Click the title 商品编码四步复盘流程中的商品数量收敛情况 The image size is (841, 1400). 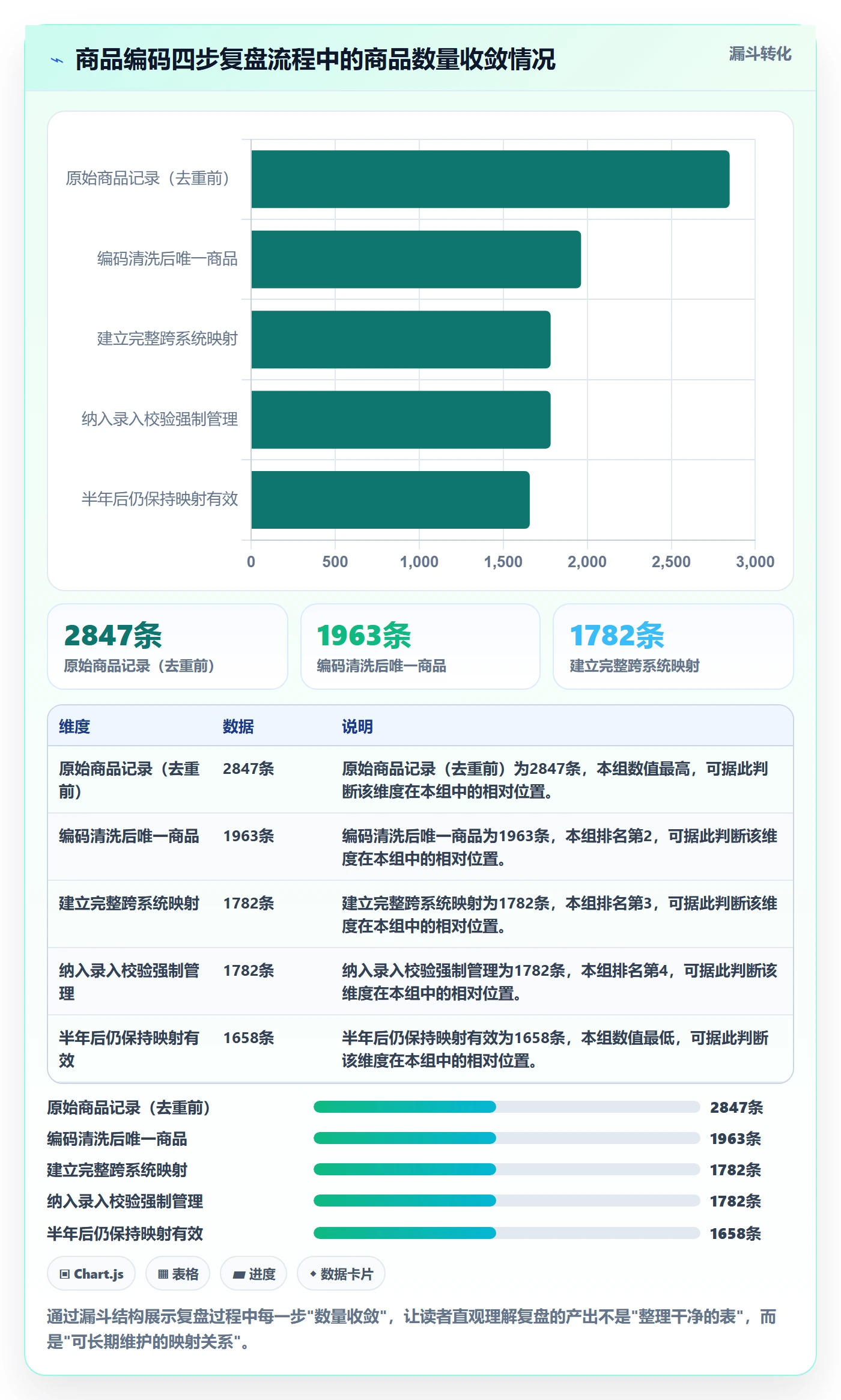click(x=315, y=59)
